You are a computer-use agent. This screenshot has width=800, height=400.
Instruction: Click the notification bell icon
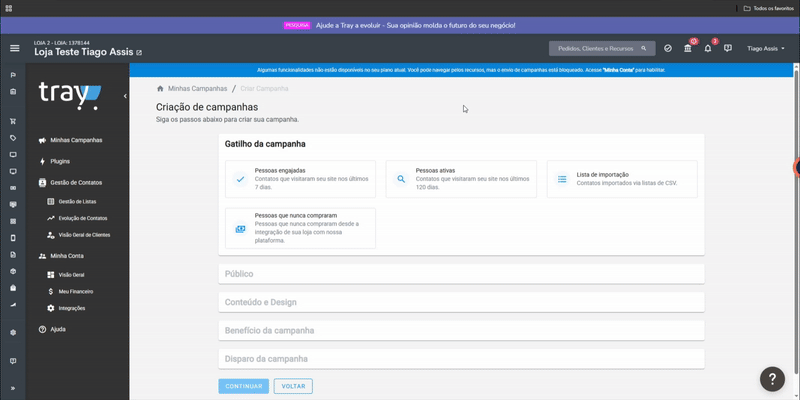pyautogui.click(x=708, y=48)
